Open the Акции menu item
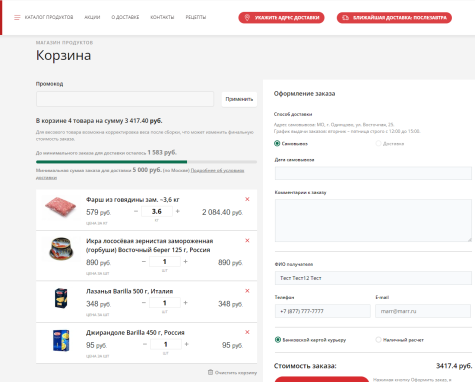This screenshot has width=475, height=382. (x=92, y=17)
